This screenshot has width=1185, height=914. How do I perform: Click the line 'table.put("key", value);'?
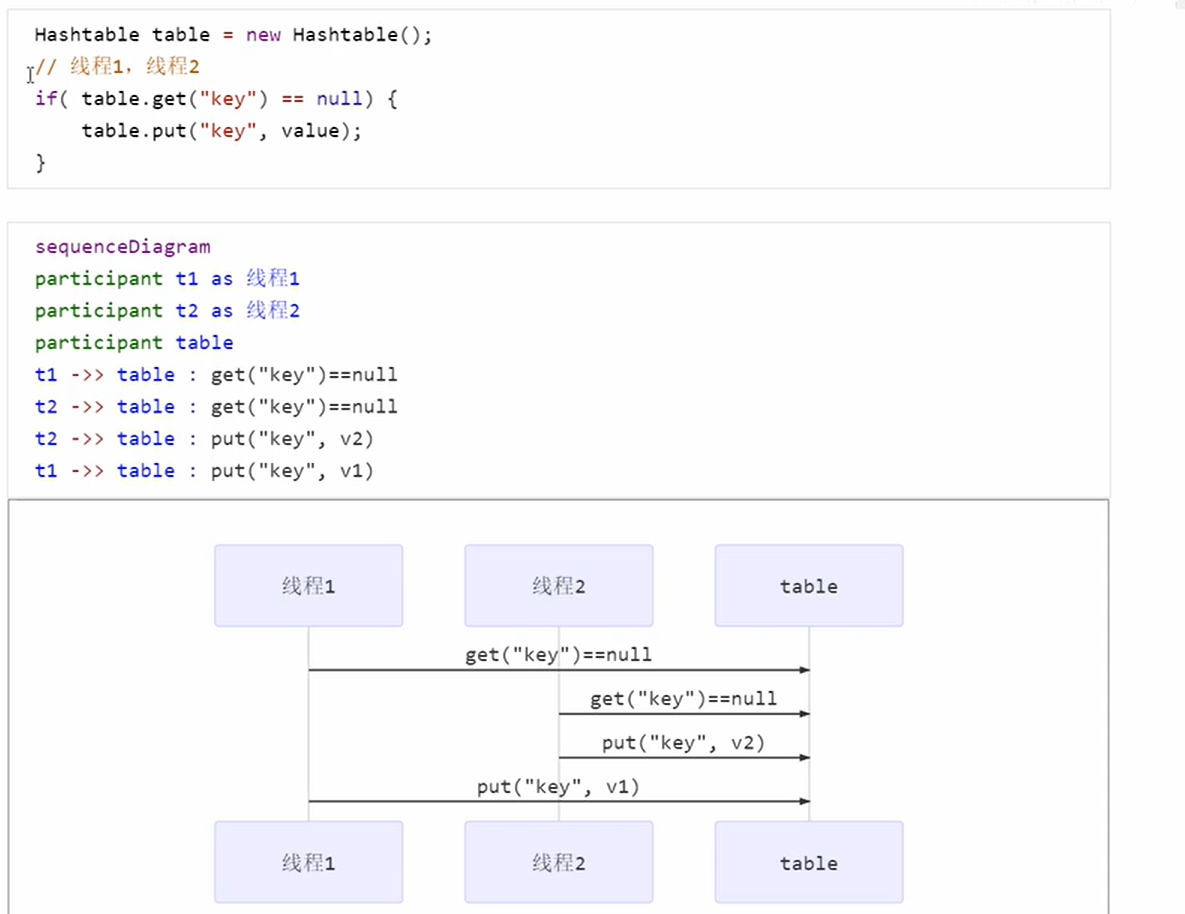click(221, 131)
